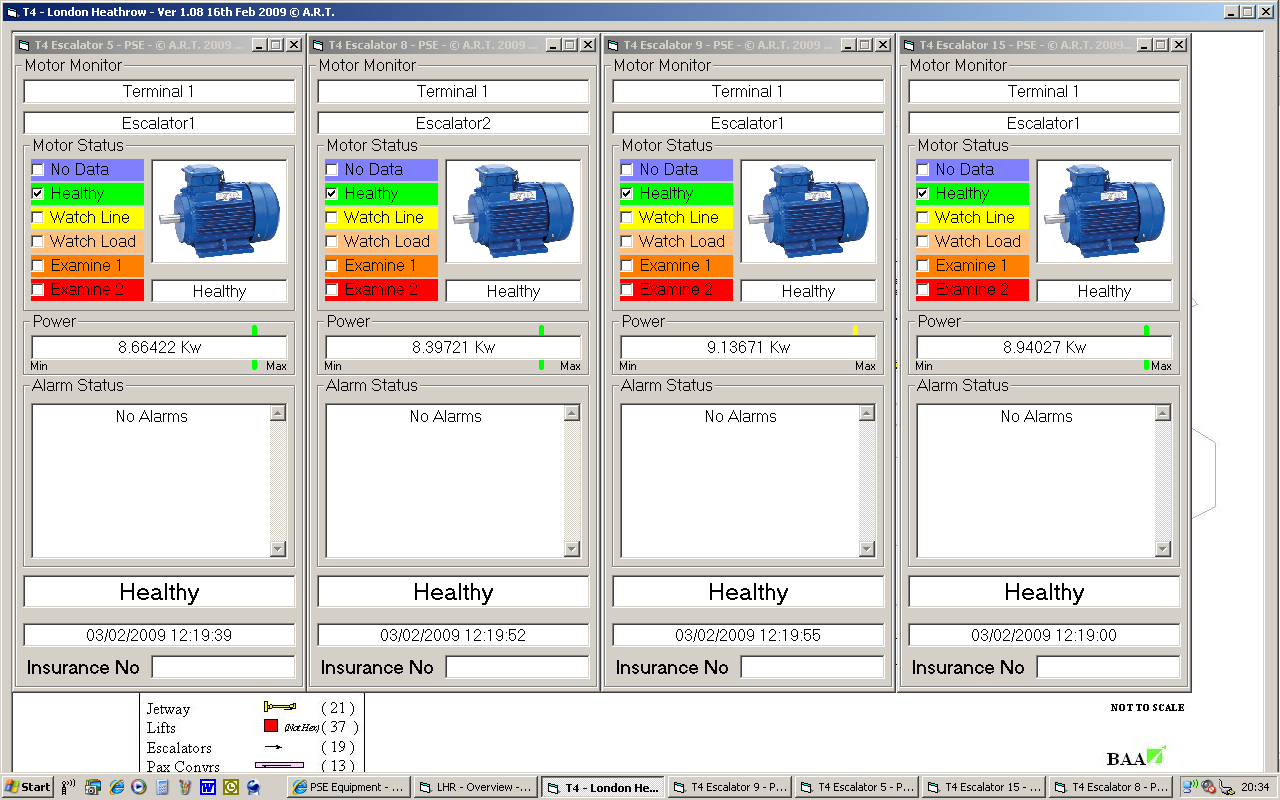Open Windows Media Player quick launch icon
The image size is (1280, 800).
click(140, 787)
